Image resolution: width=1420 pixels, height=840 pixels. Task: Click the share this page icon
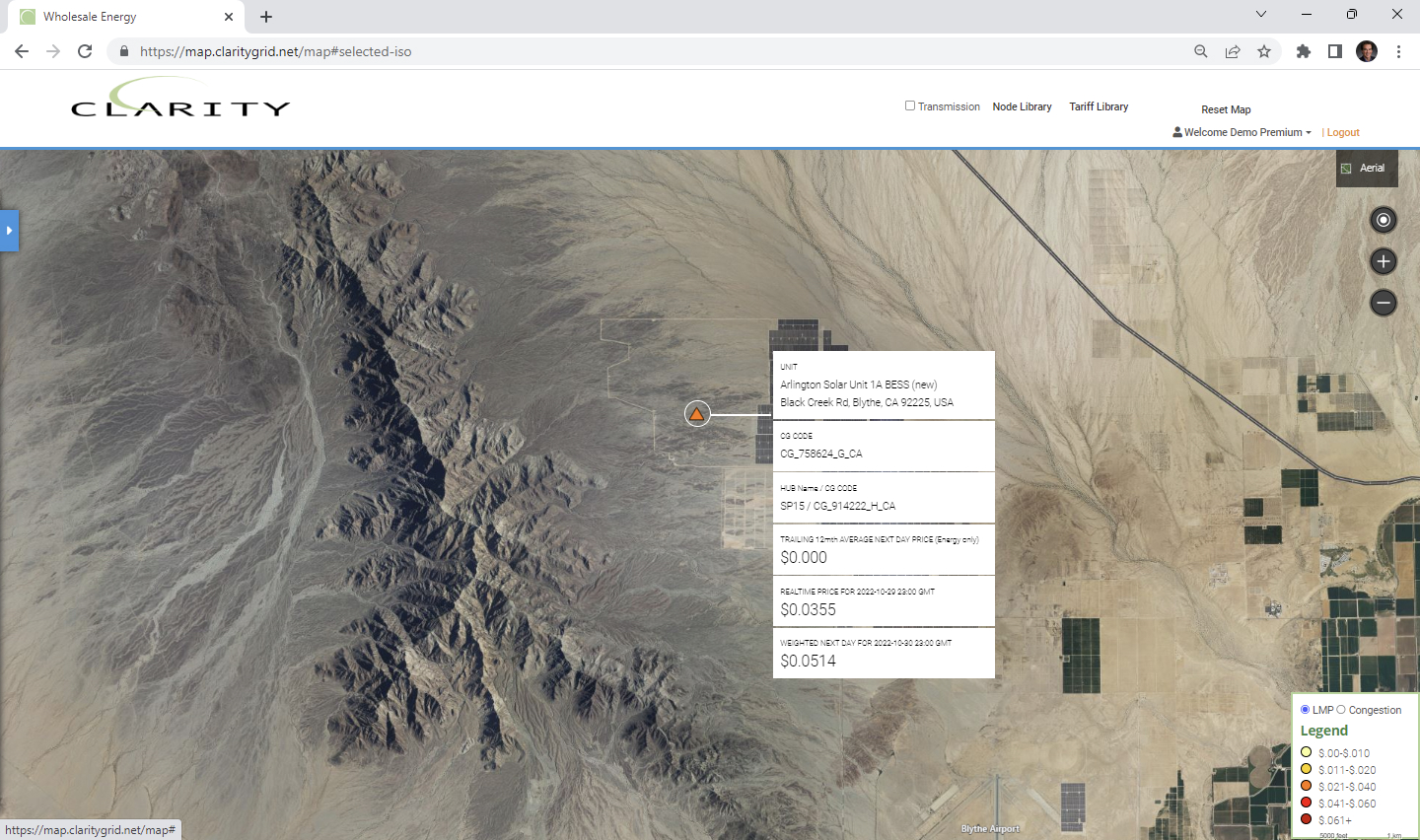point(1233,51)
